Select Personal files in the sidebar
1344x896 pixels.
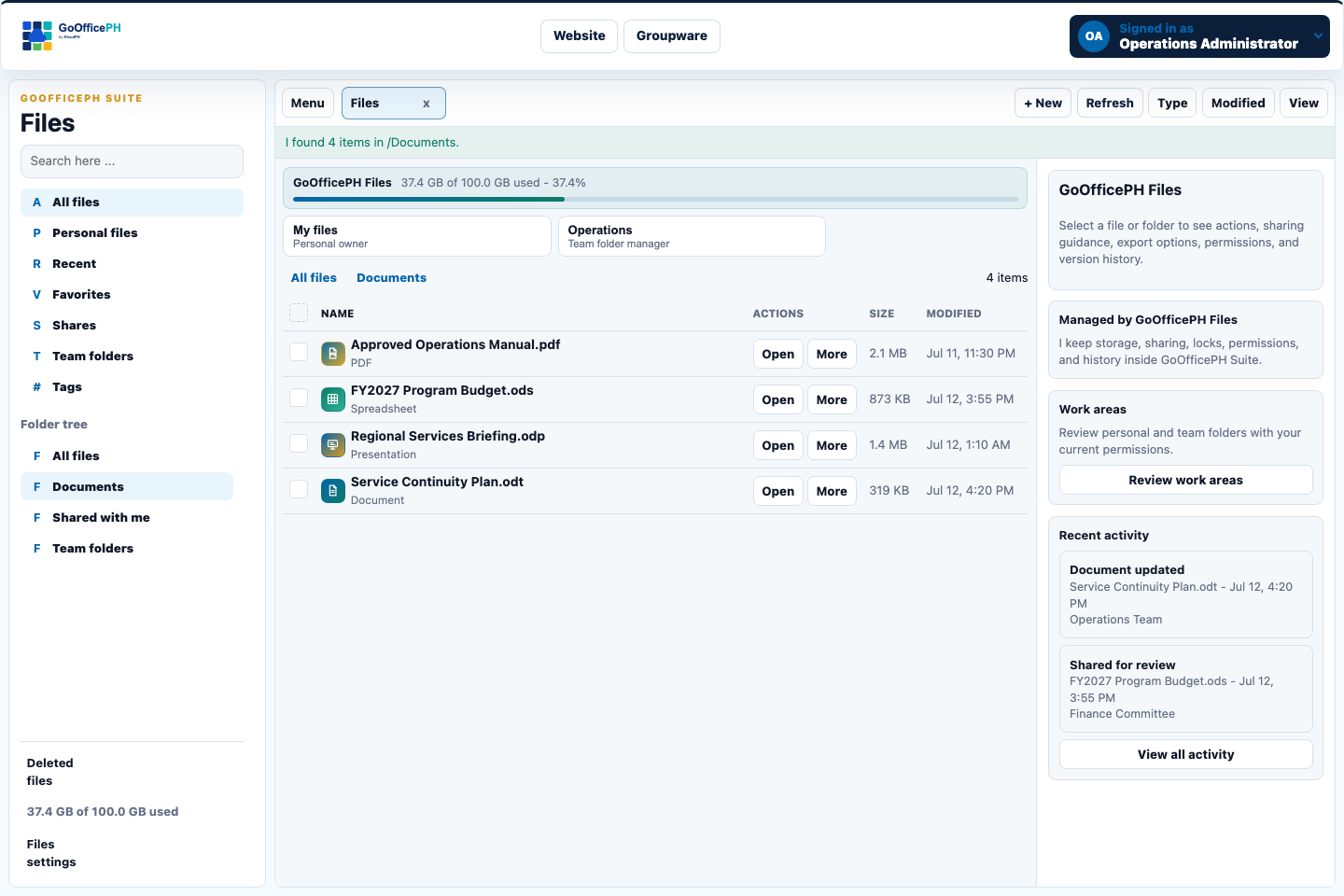(132, 233)
